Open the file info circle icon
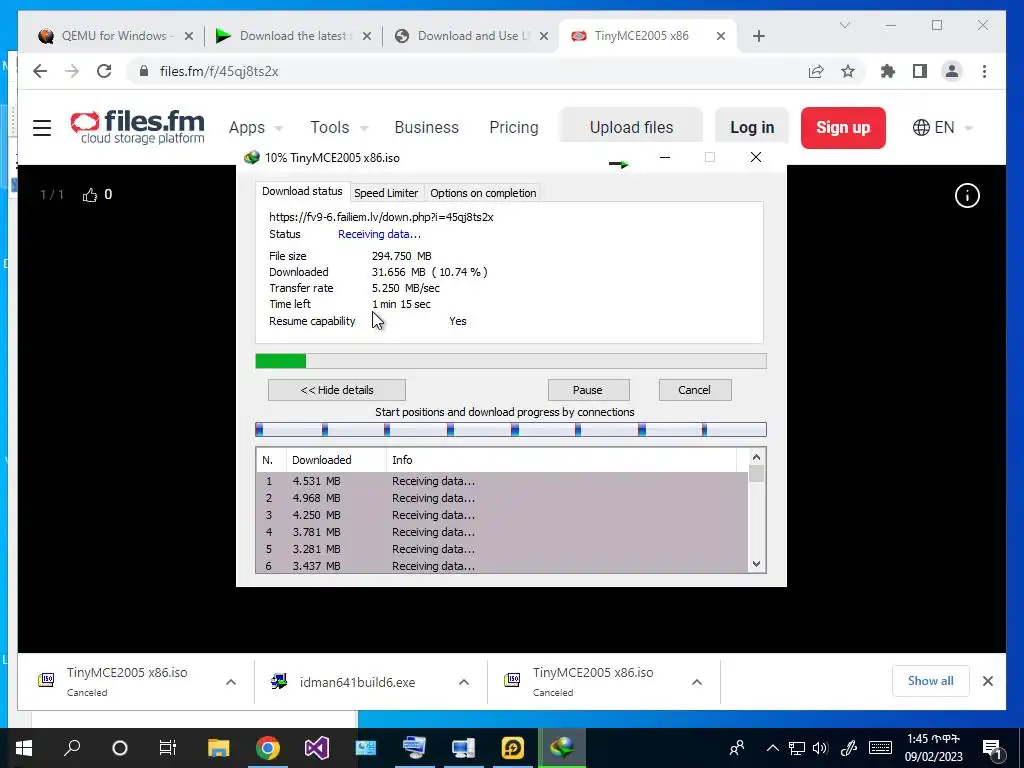 [x=967, y=195]
